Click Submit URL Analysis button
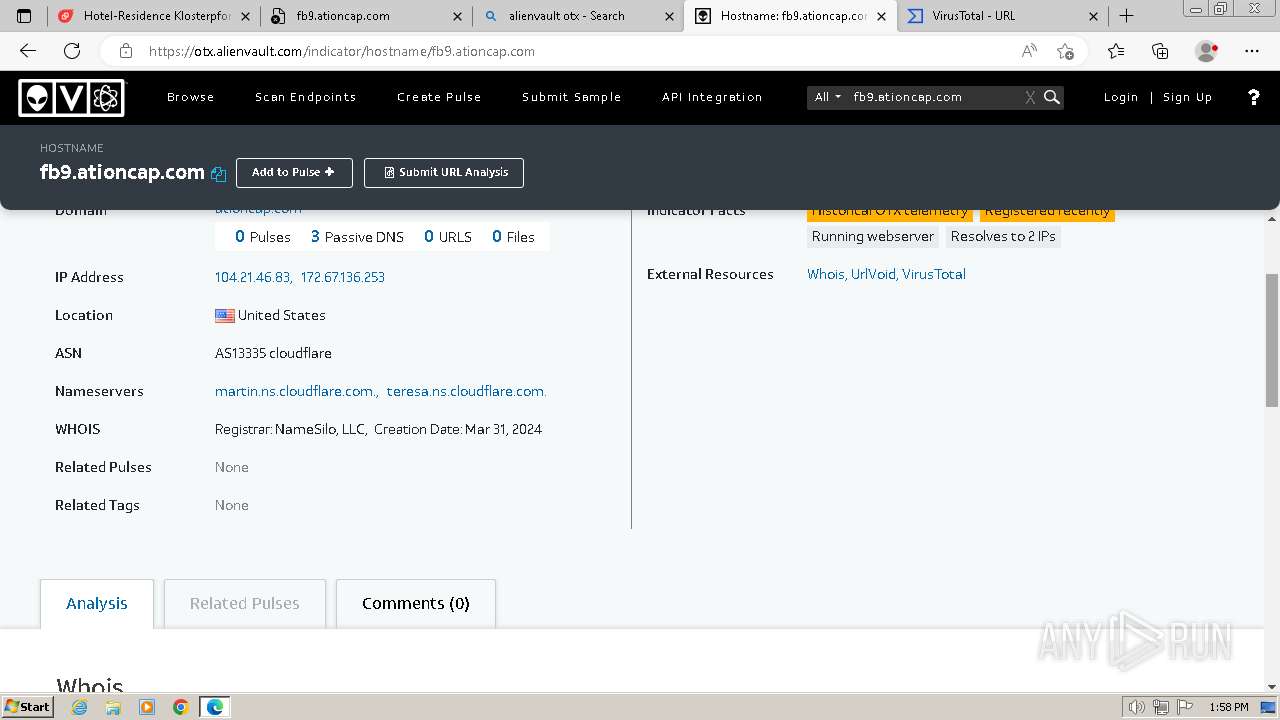This screenshot has height=720, width=1280. 444,172
